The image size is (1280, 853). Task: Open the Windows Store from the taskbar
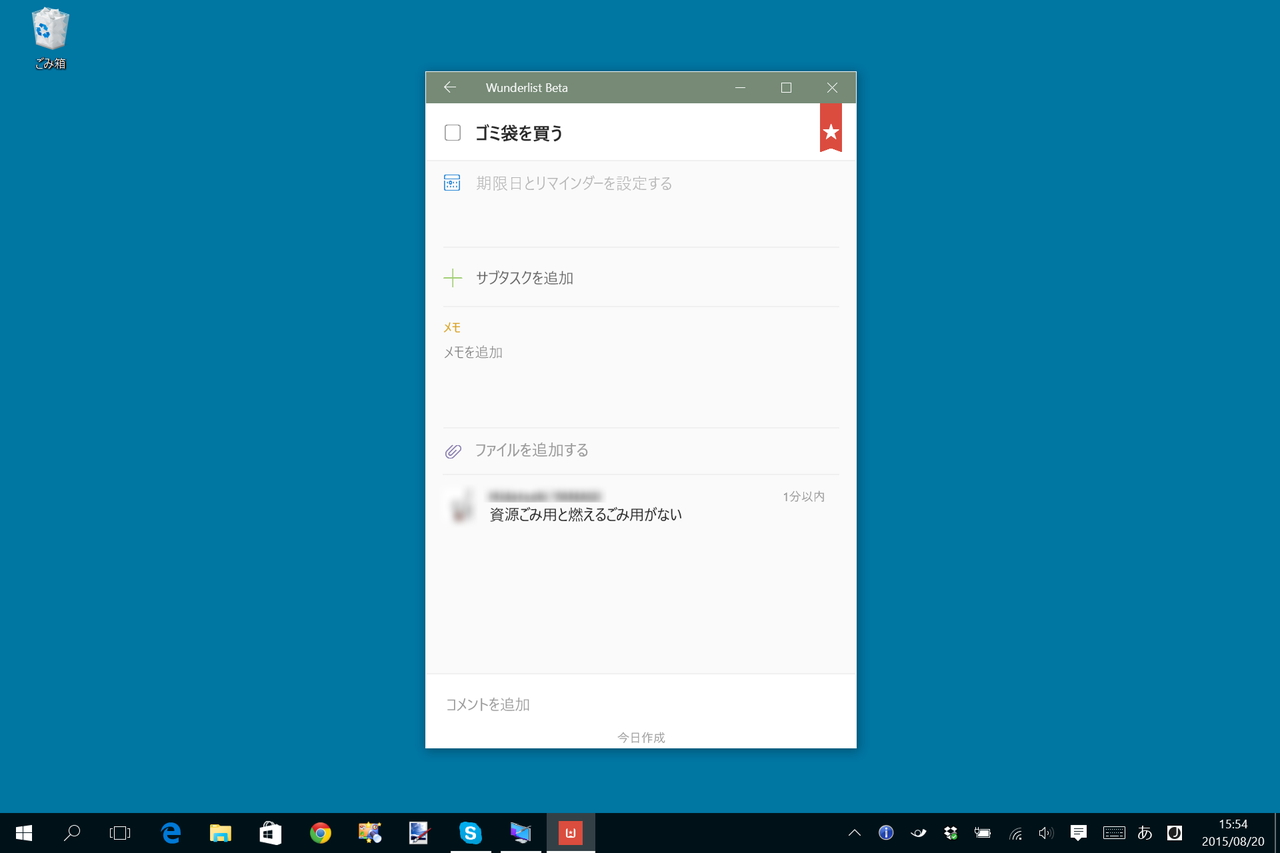(270, 833)
